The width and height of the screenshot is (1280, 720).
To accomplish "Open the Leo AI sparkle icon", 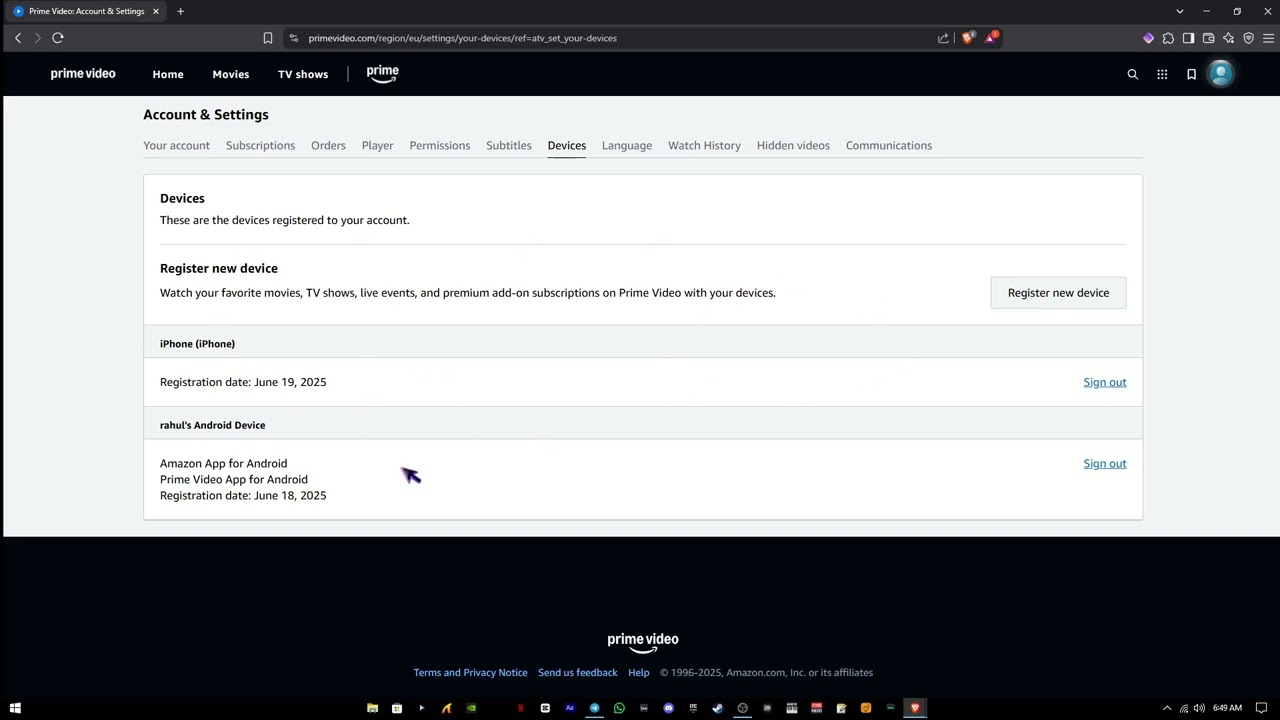I will point(1228,38).
